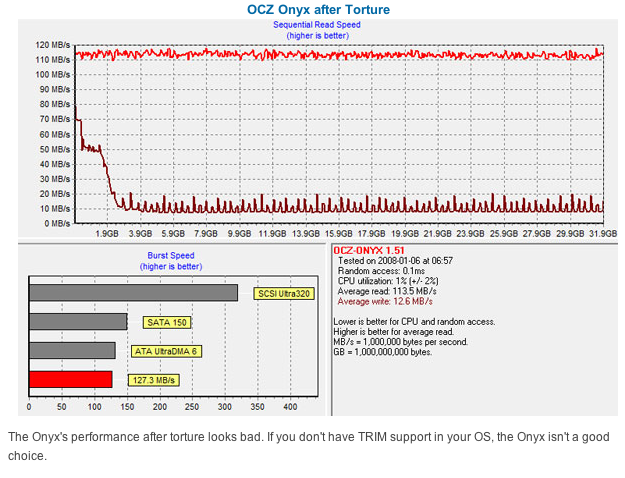The height and width of the screenshot is (478, 625).
Task: Click the '60 MB/s' y-axis label
Action: pyautogui.click(x=55, y=134)
